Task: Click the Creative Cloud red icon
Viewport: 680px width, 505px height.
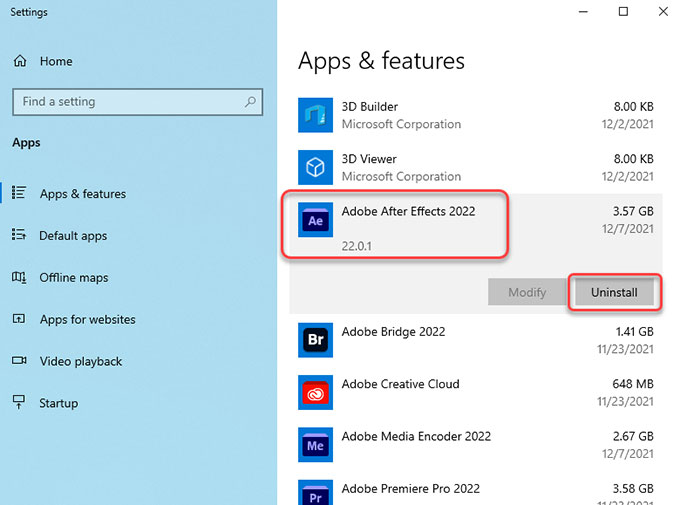Action: (x=315, y=393)
